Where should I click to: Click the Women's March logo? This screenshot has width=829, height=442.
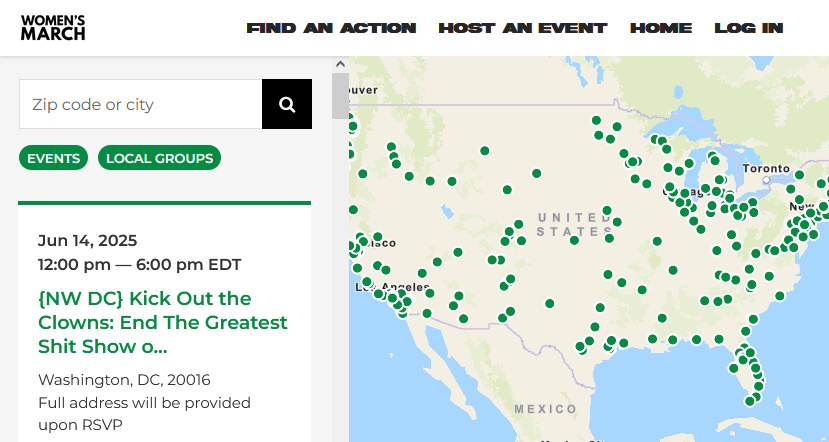pos(53,28)
